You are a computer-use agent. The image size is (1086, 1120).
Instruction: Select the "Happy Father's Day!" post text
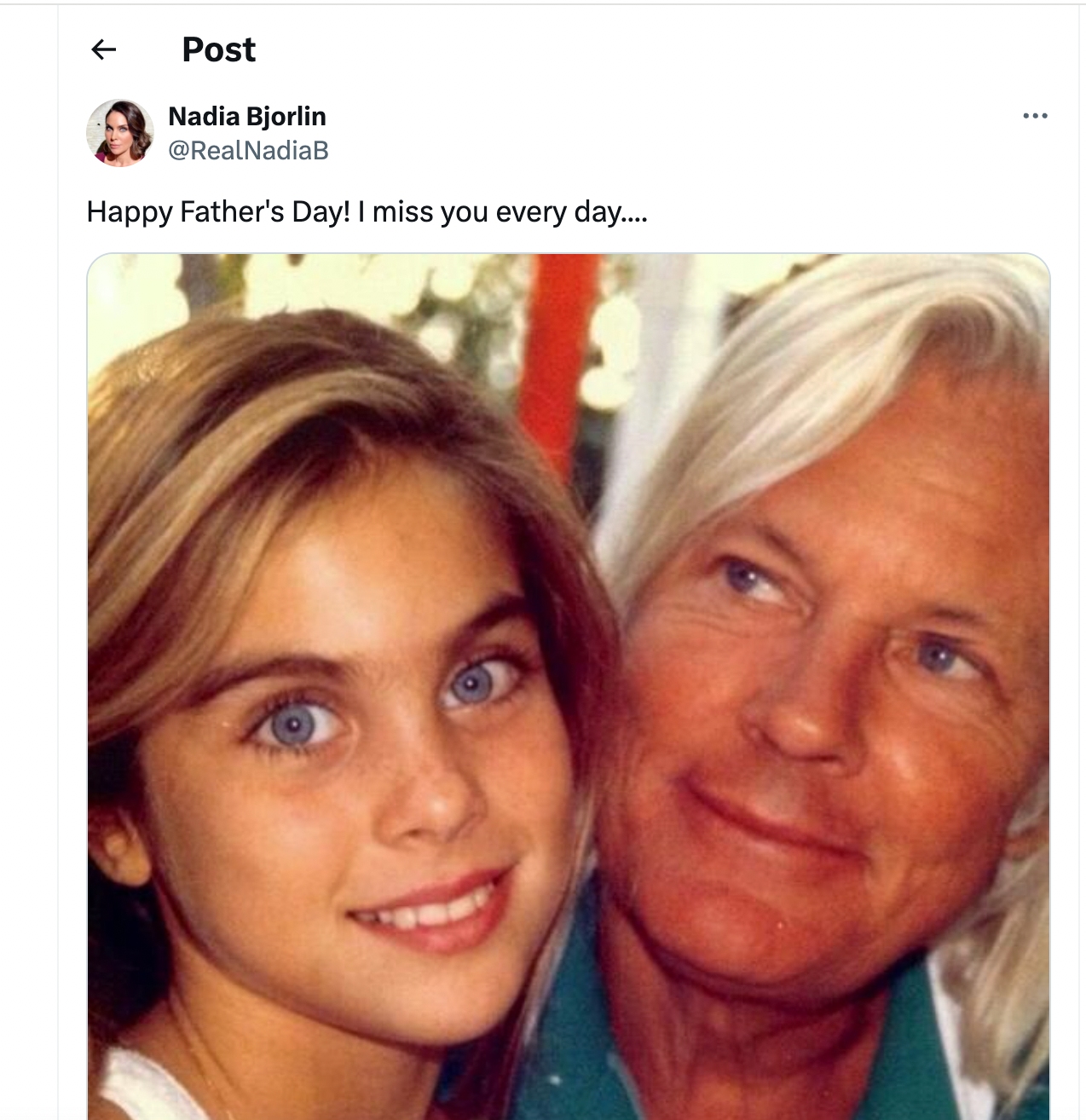[x=218, y=211]
